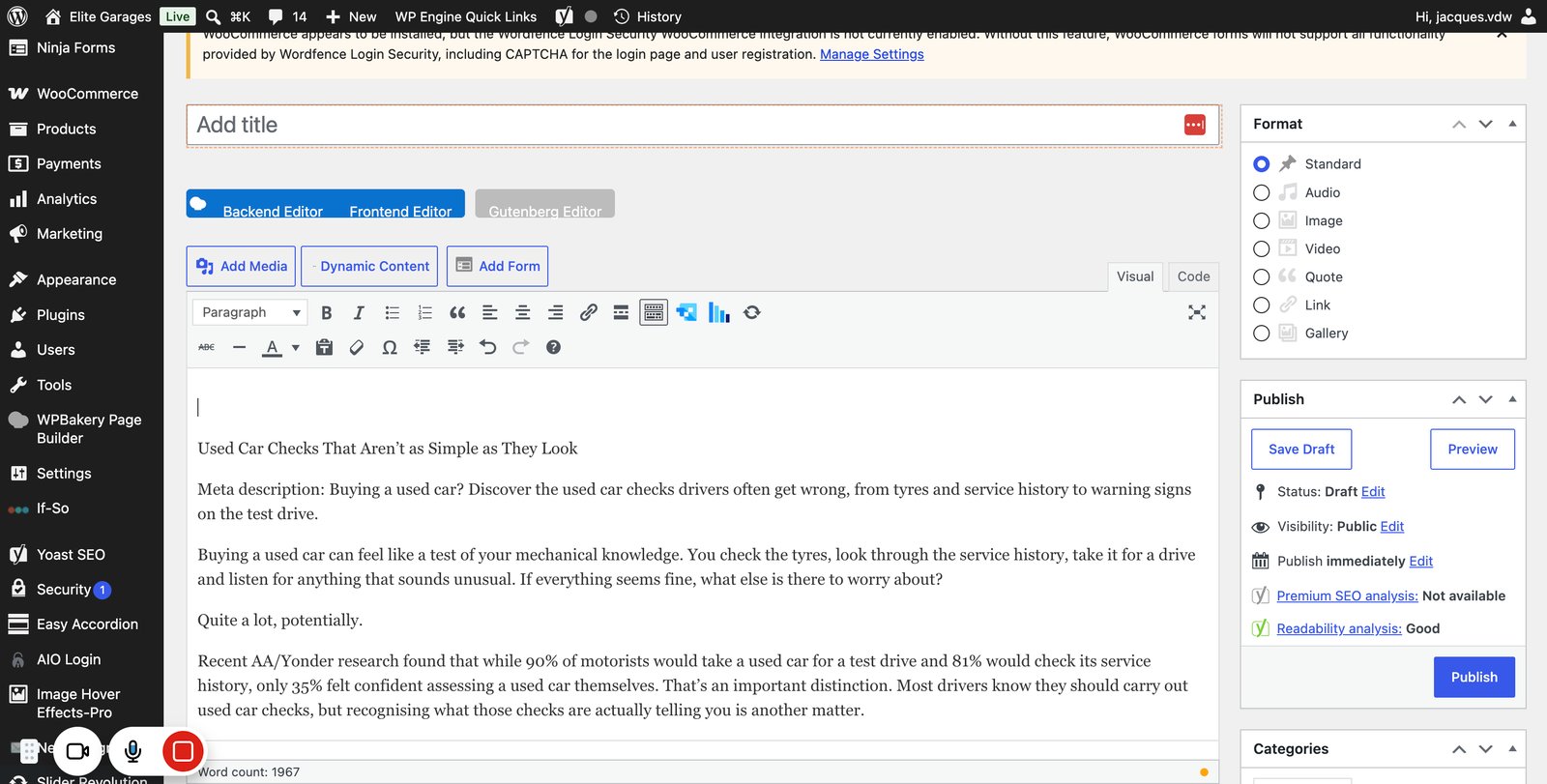This screenshot has height=784, width=1547.
Task: Toggle the toolbar kitchen sink
Action: [x=654, y=312]
